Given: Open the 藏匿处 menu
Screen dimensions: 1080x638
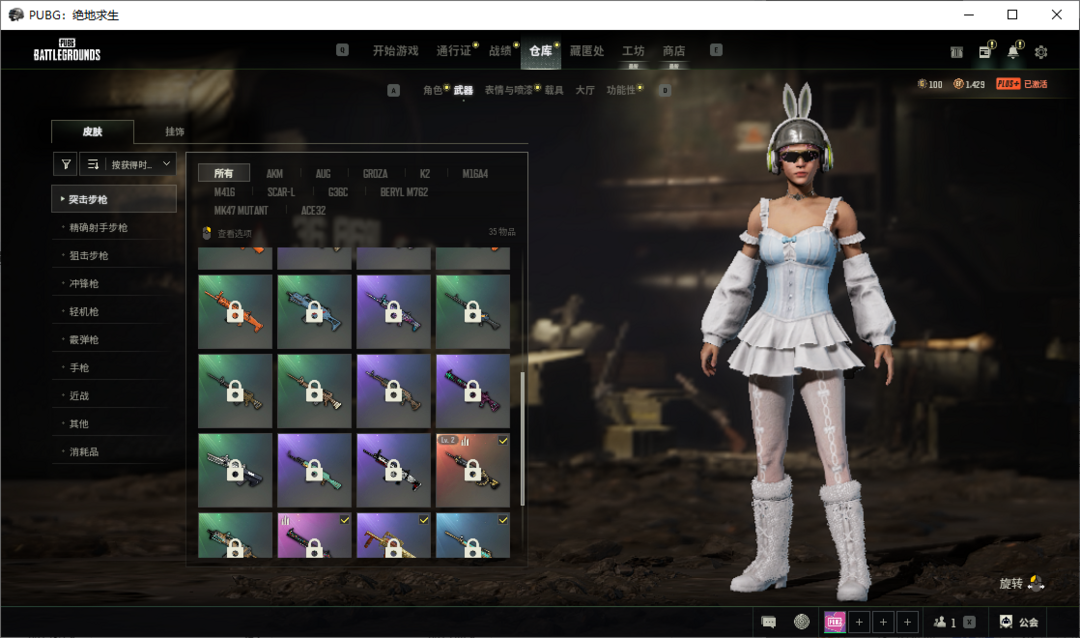Looking at the screenshot, I should coord(587,50).
